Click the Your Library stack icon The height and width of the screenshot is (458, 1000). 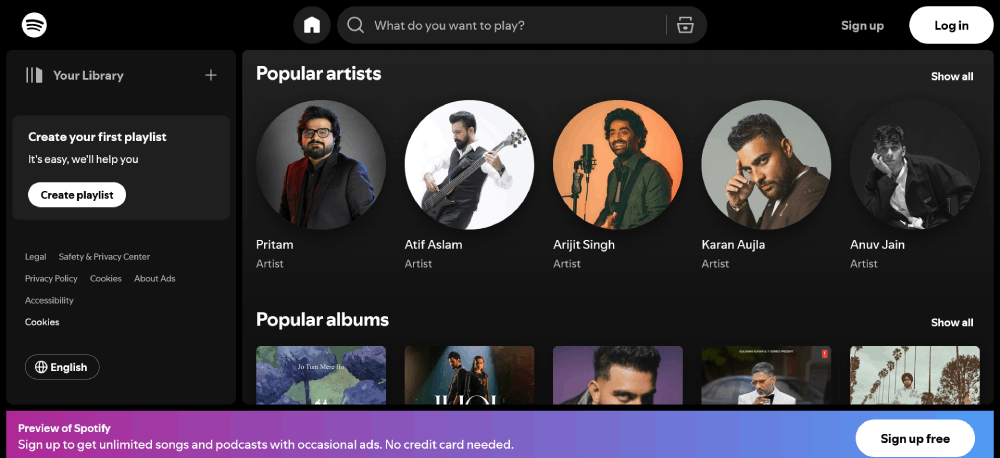35,75
